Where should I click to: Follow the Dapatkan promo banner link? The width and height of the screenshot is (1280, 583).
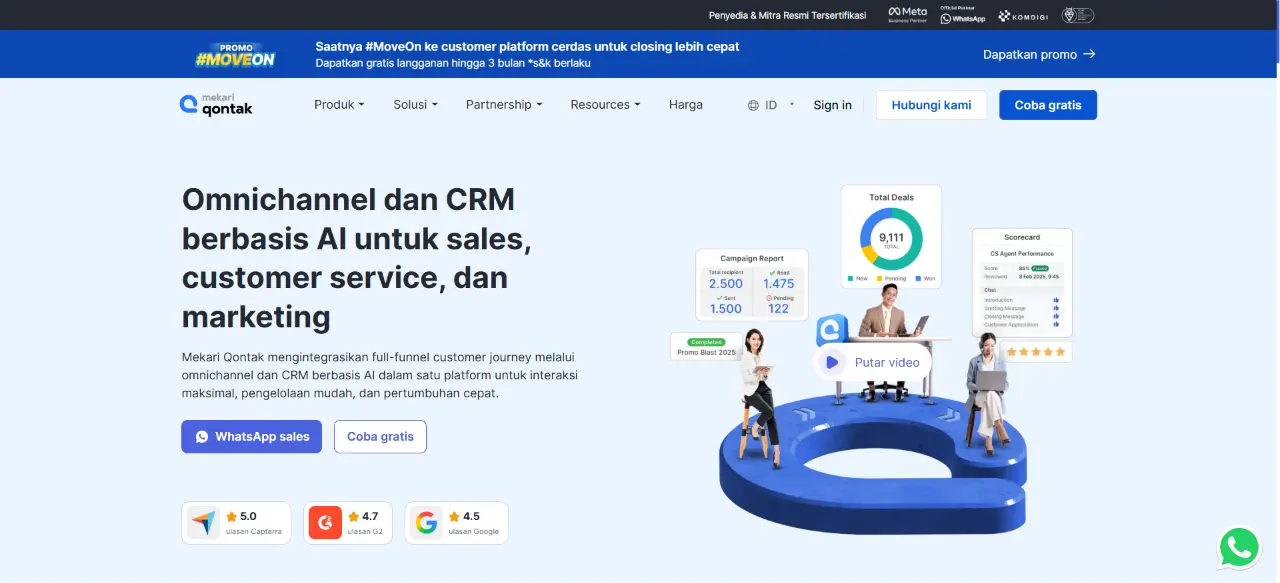click(1039, 54)
